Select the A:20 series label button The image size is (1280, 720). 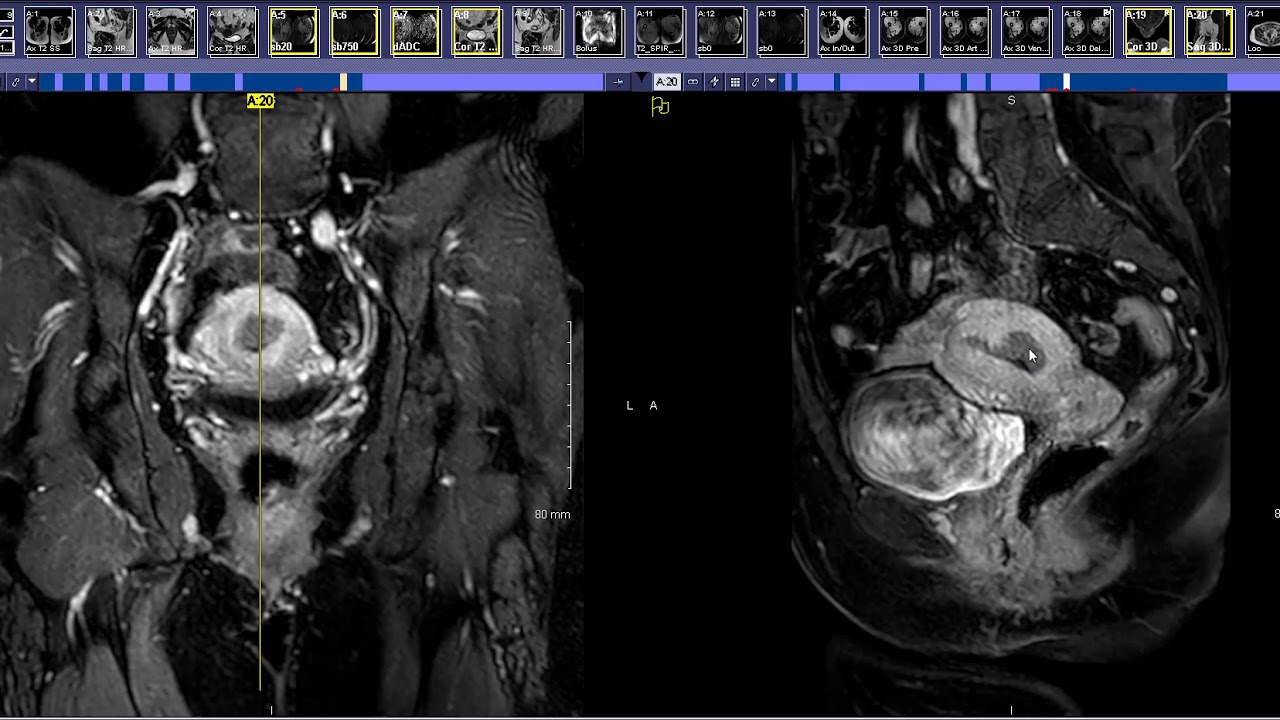667,82
